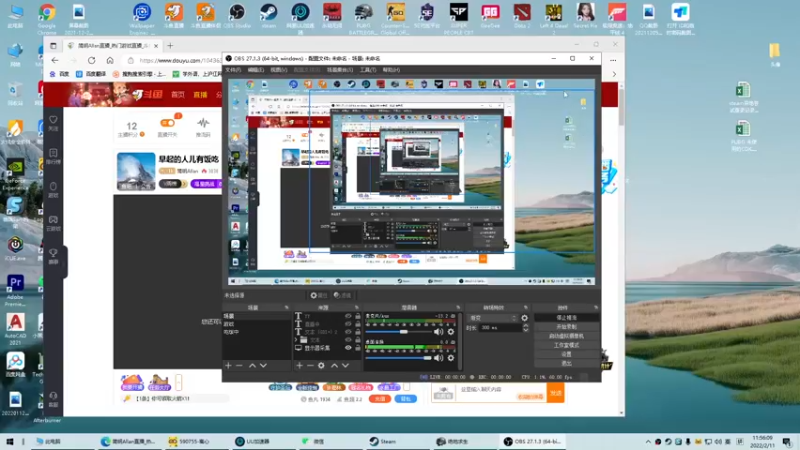Open the Tools menu in OBS
This screenshot has height=450, width=800.
[x=367, y=70]
